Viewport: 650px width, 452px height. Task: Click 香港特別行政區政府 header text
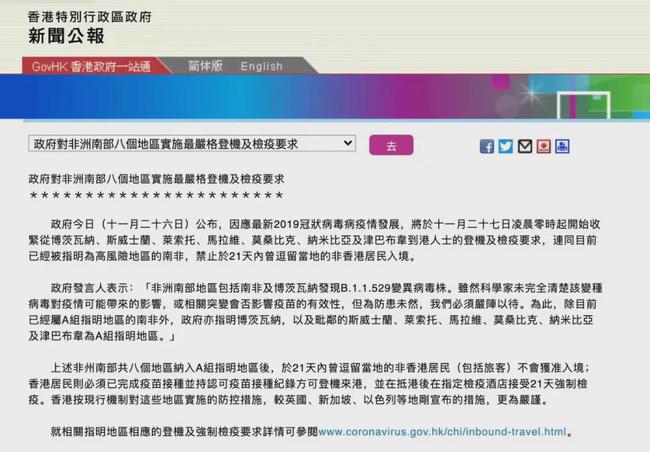(90, 17)
